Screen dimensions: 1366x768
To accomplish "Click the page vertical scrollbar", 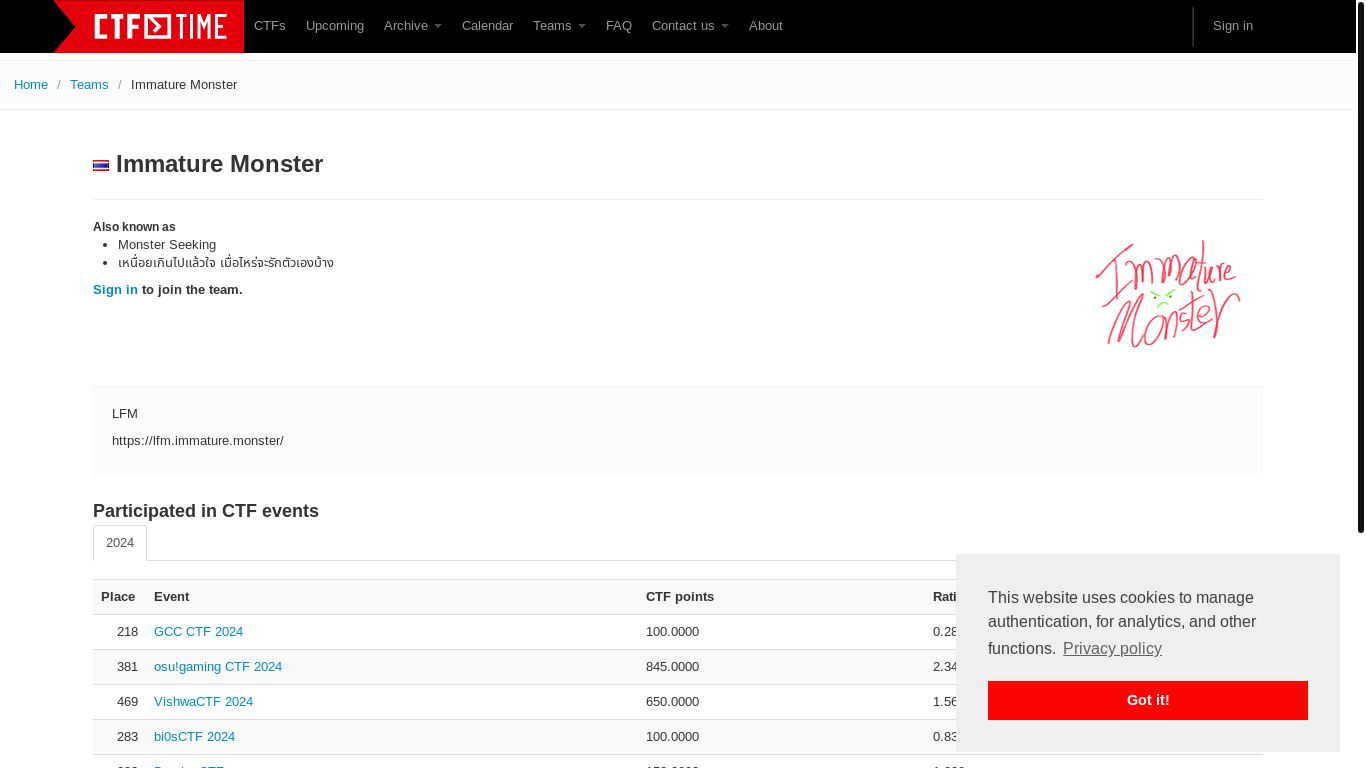I will click(1360, 266).
